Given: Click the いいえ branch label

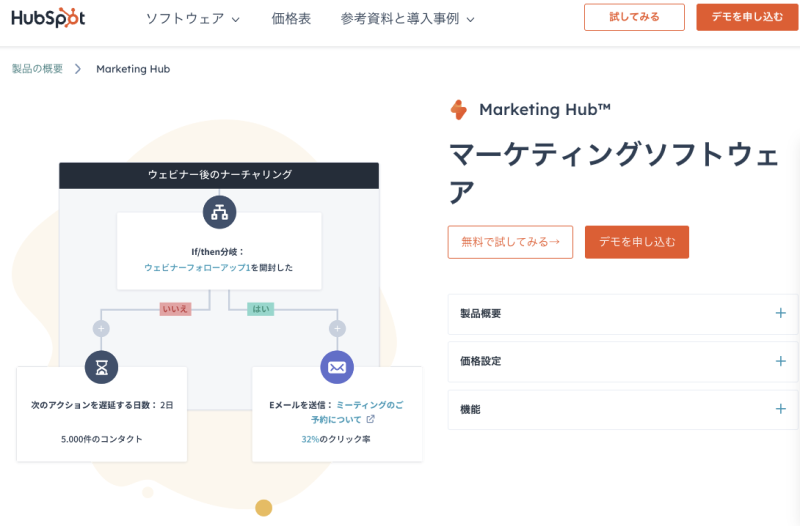Looking at the screenshot, I should [175, 309].
